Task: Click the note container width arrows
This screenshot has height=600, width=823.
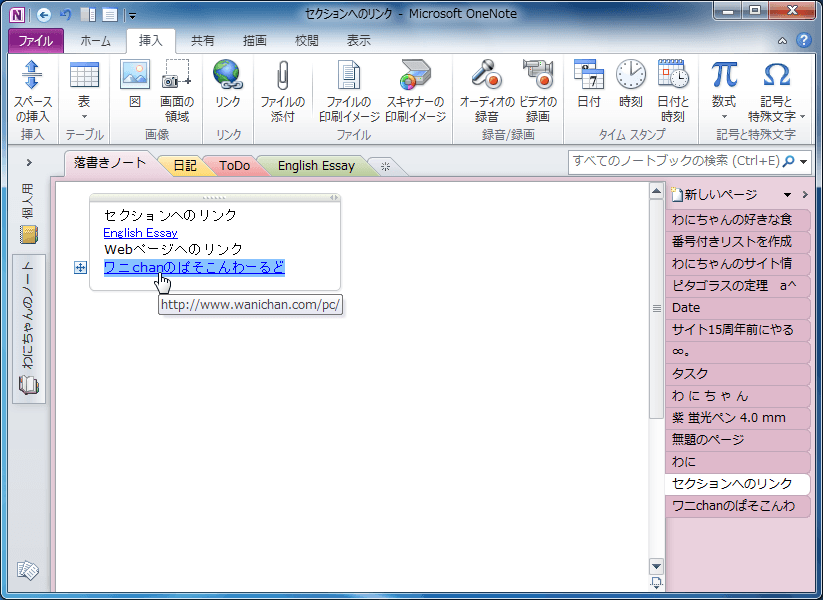Action: click(334, 198)
